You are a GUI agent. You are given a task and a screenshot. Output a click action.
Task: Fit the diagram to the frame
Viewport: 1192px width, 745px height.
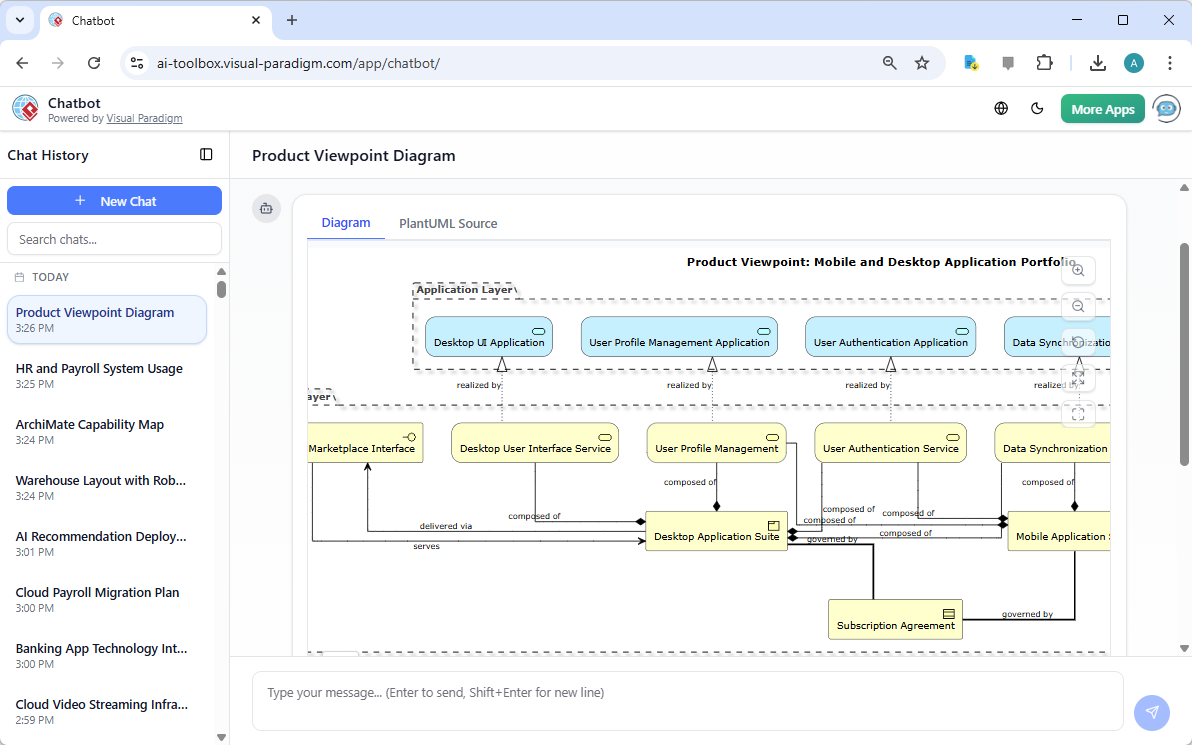(1078, 413)
